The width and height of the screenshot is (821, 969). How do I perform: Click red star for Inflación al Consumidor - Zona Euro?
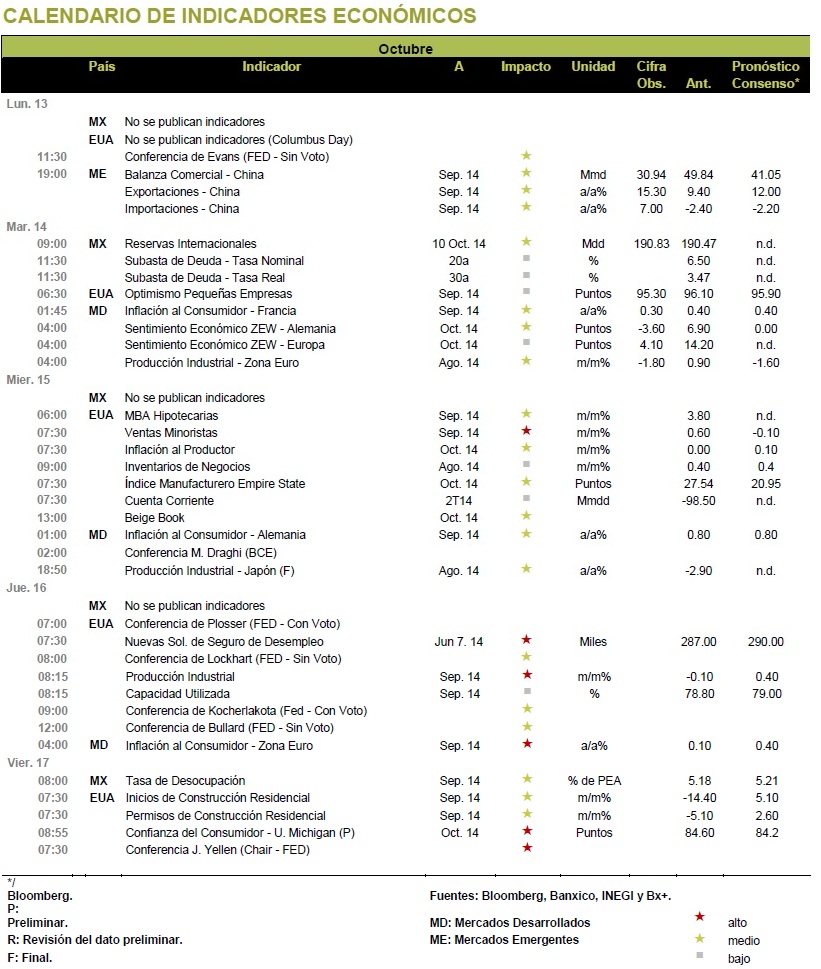tap(527, 743)
